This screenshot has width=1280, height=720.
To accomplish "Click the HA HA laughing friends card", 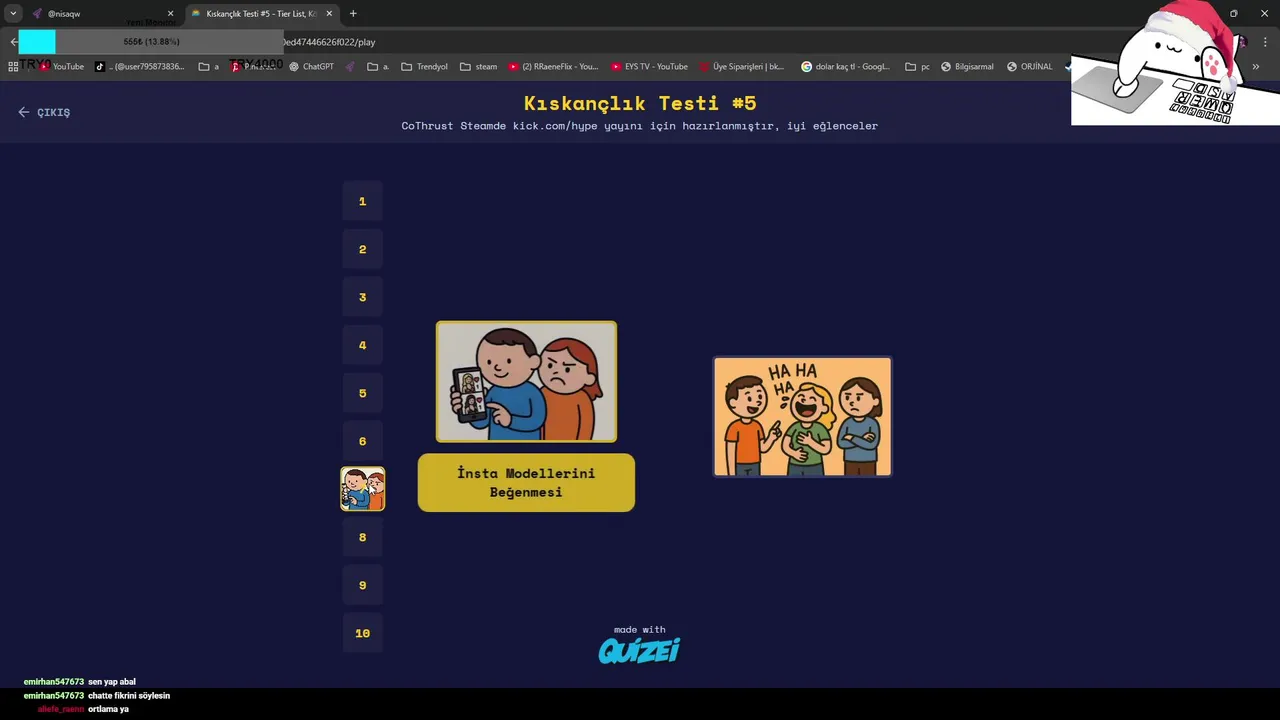I will pyautogui.click(x=802, y=416).
